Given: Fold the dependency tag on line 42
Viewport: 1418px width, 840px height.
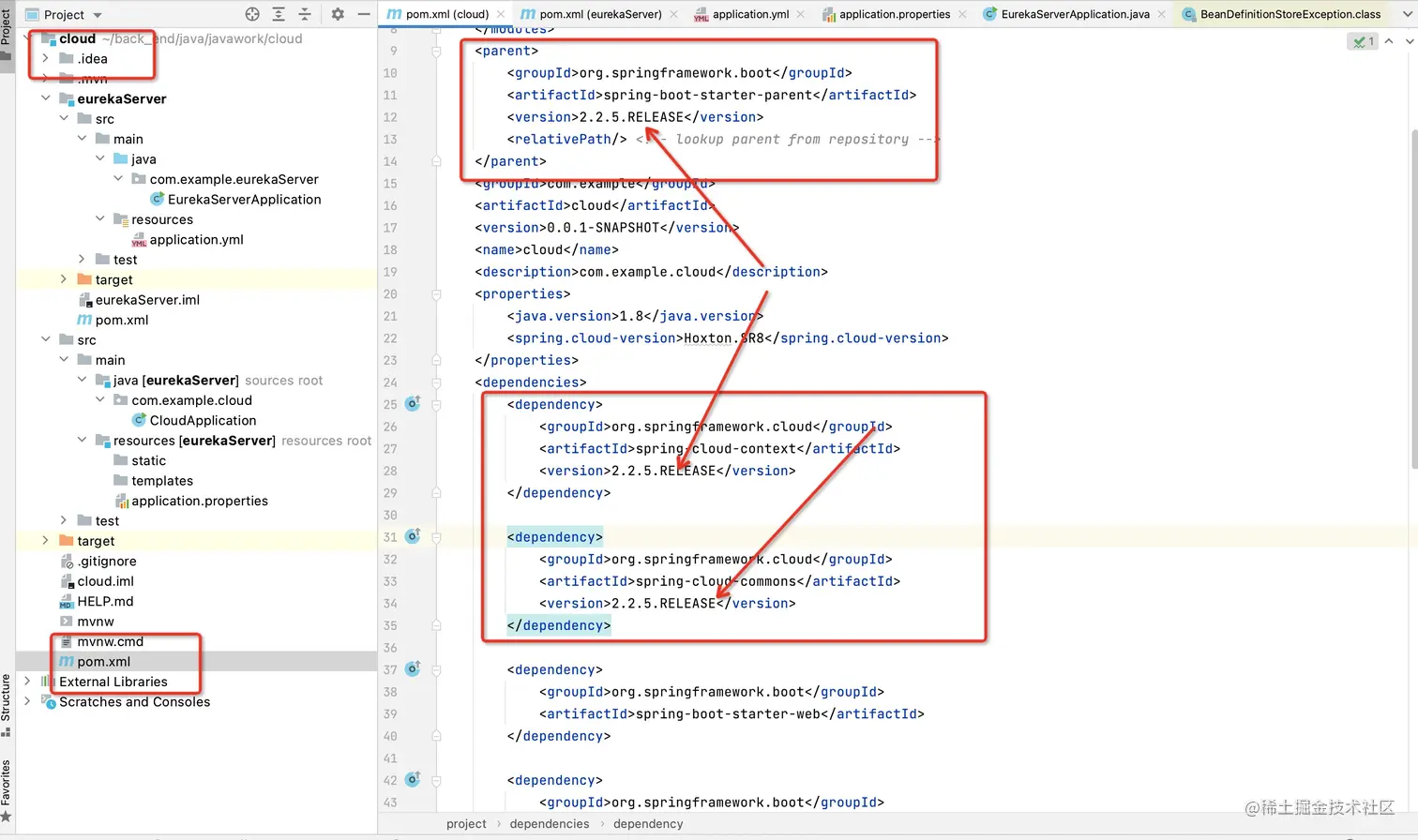Looking at the screenshot, I should pyautogui.click(x=436, y=780).
